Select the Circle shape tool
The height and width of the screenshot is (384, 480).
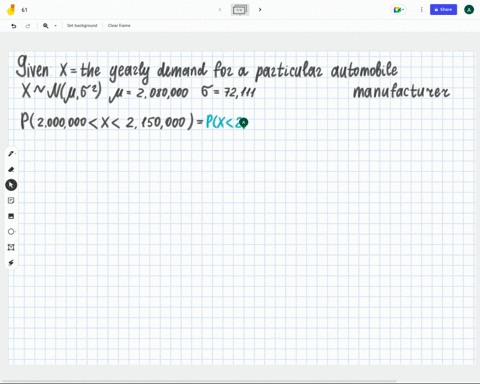point(11,232)
